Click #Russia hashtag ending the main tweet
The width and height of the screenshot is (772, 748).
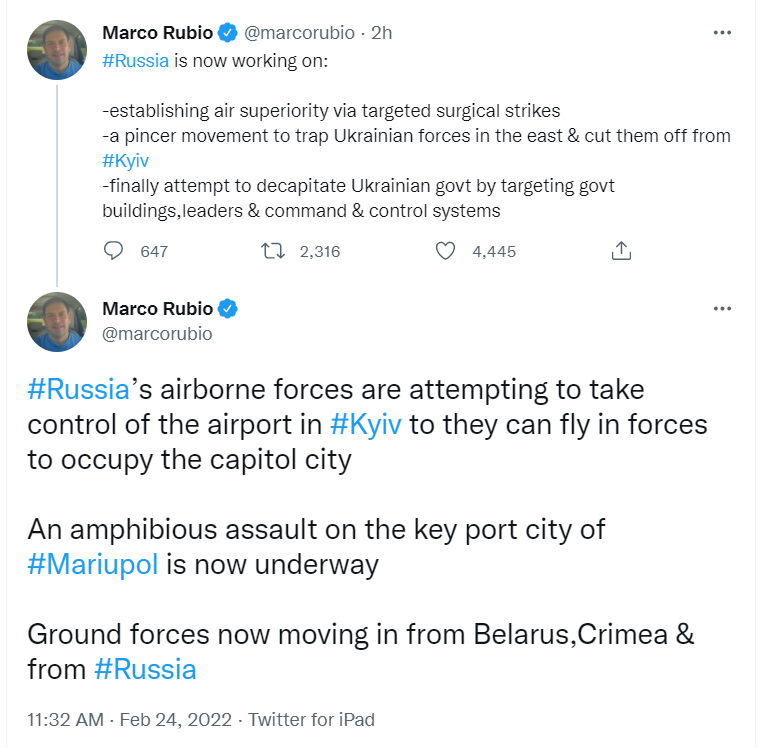pyautogui.click(x=145, y=668)
